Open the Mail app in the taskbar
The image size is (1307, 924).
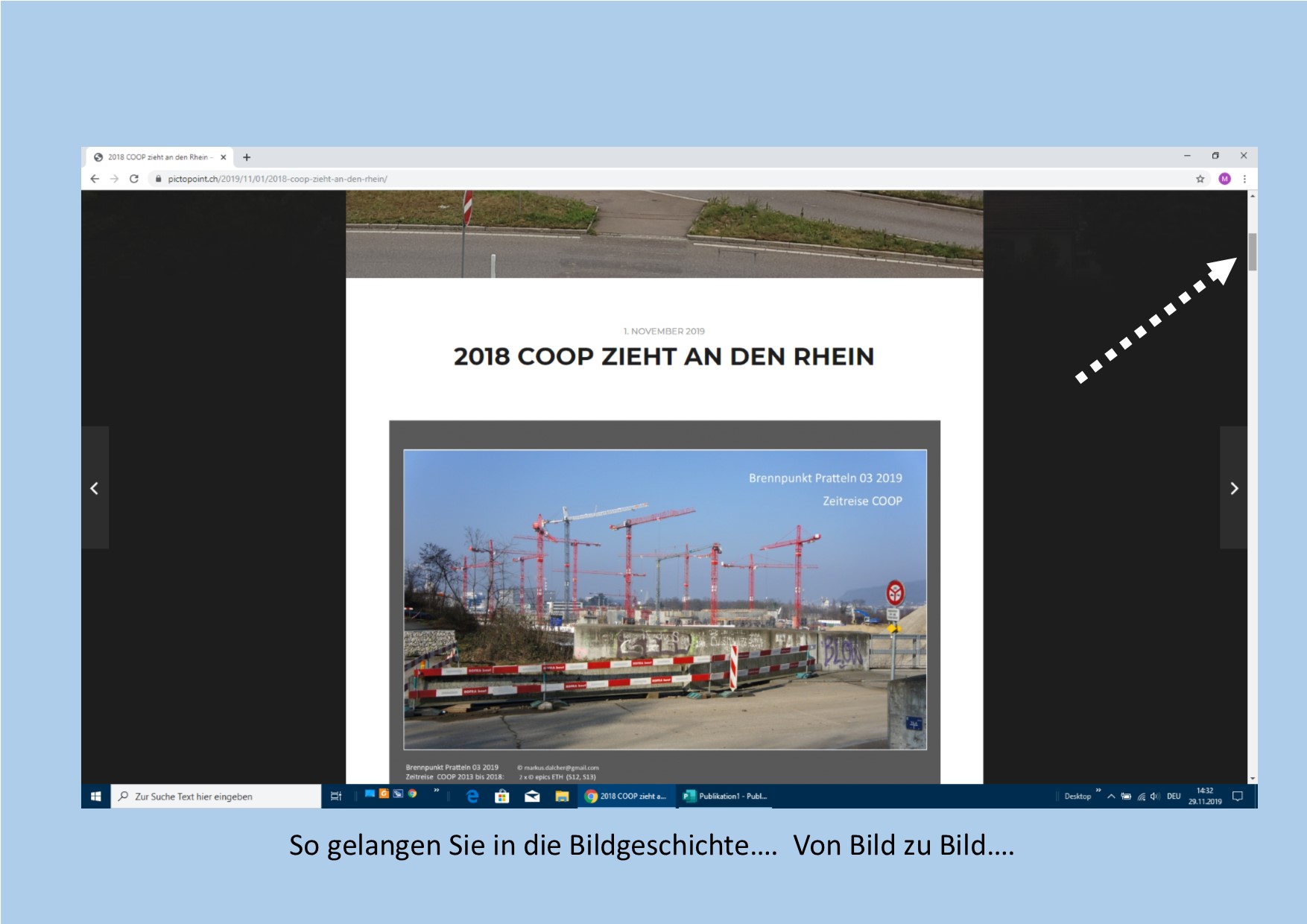(x=532, y=797)
